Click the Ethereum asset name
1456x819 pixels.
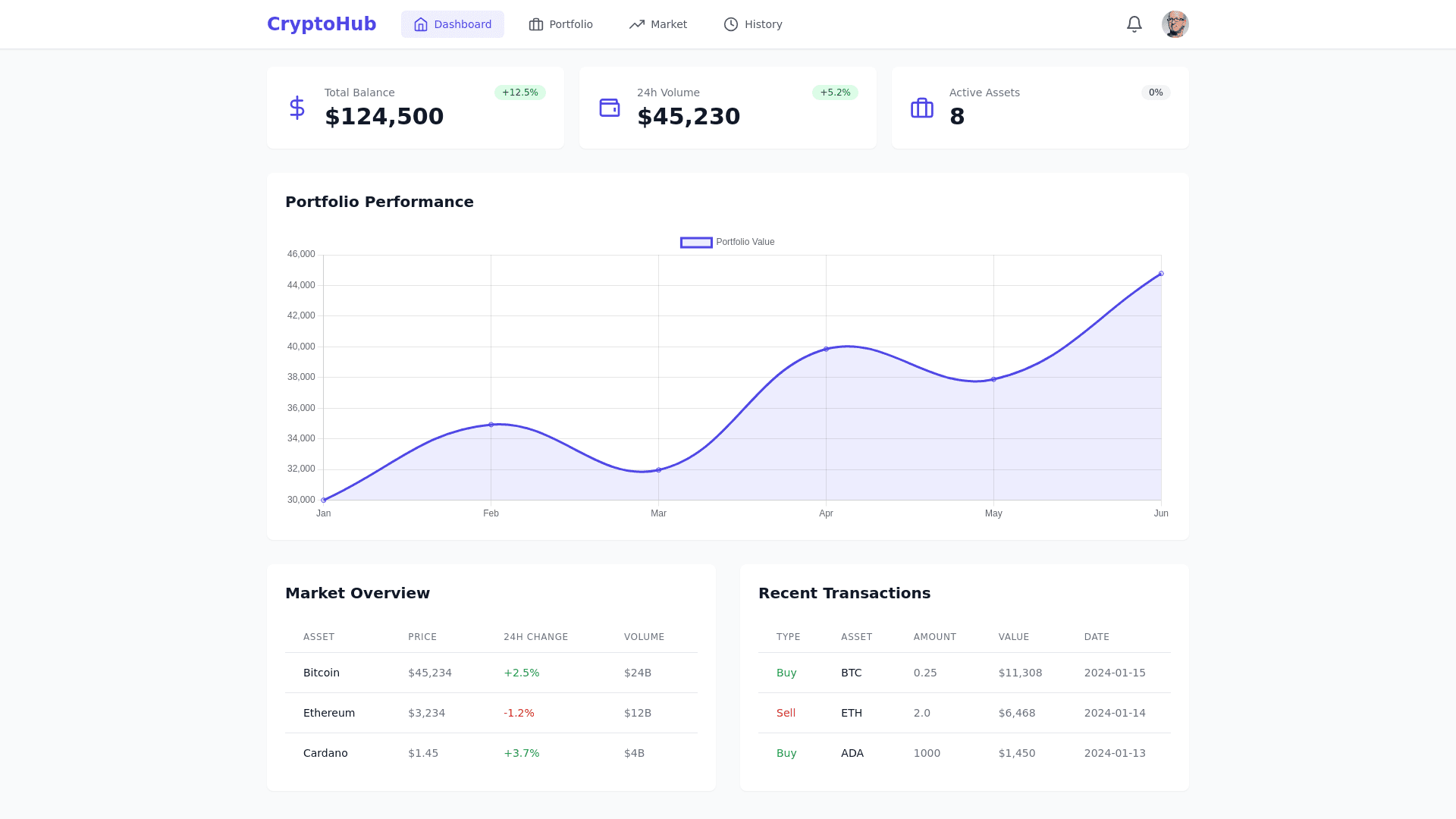(x=329, y=713)
